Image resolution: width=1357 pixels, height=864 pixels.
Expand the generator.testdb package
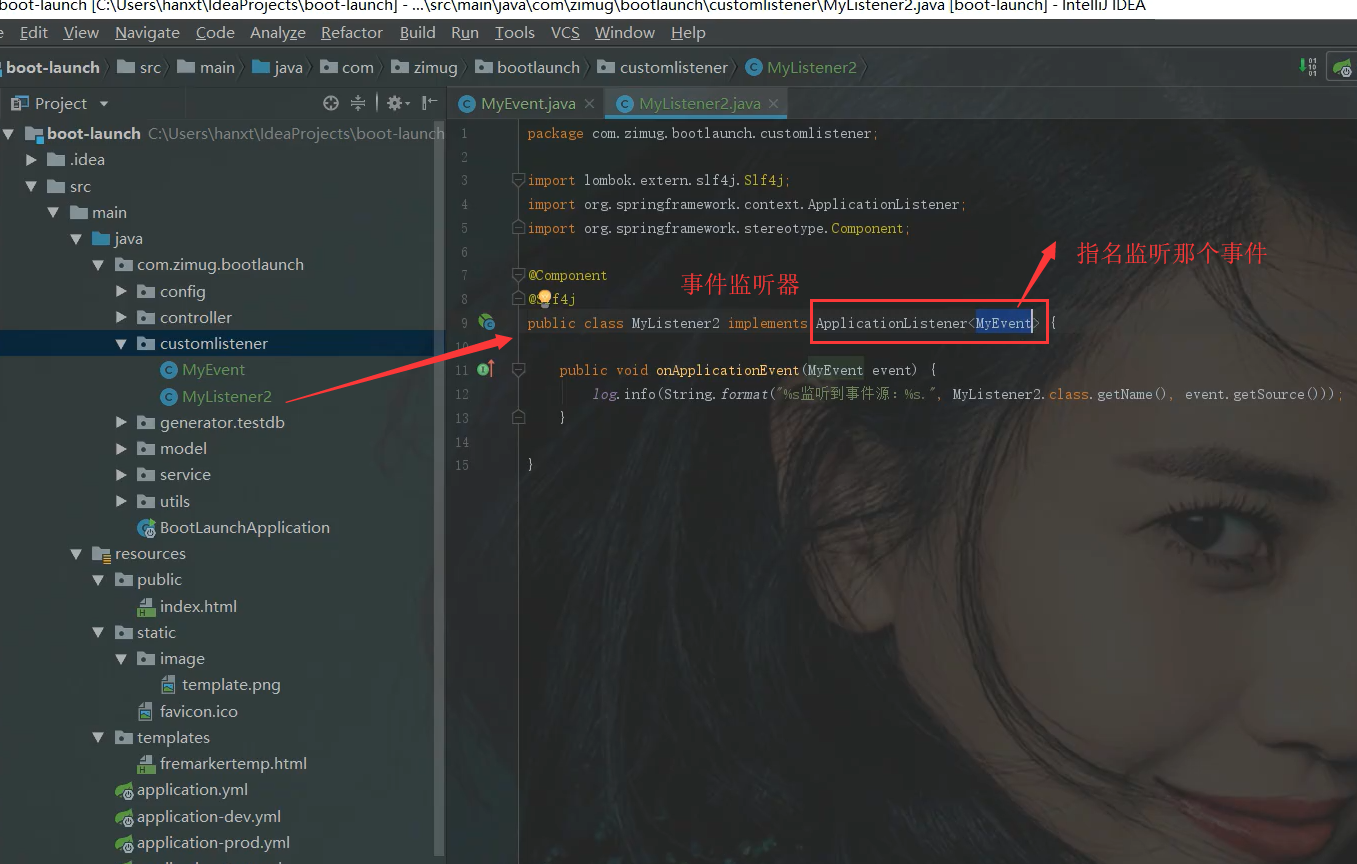[x=121, y=422]
